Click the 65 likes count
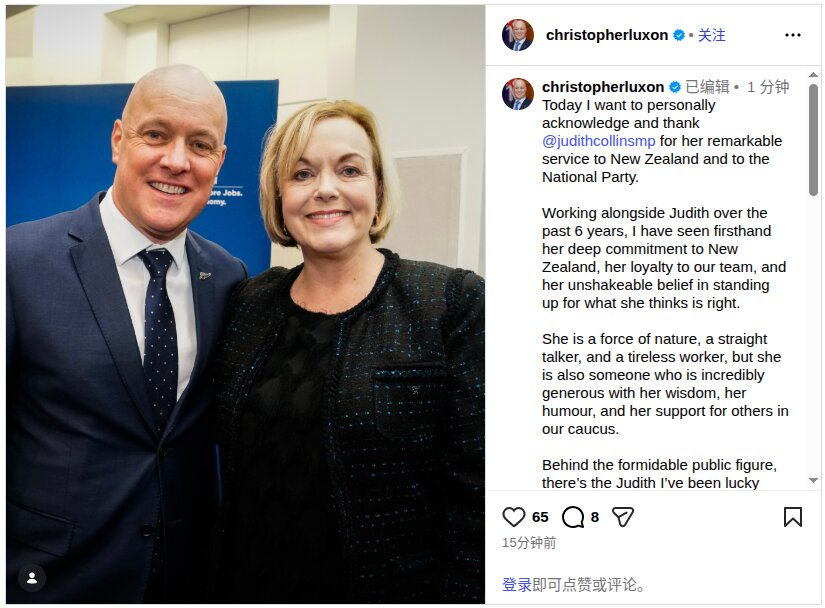Image resolution: width=825 pixels, height=608 pixels. pos(540,517)
